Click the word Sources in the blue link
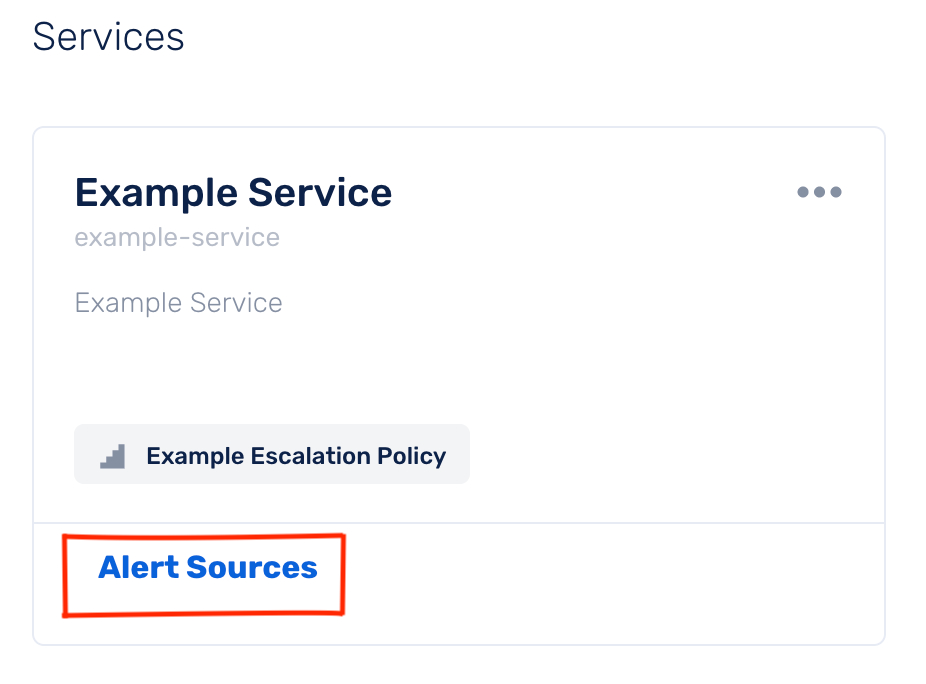 click(x=251, y=568)
